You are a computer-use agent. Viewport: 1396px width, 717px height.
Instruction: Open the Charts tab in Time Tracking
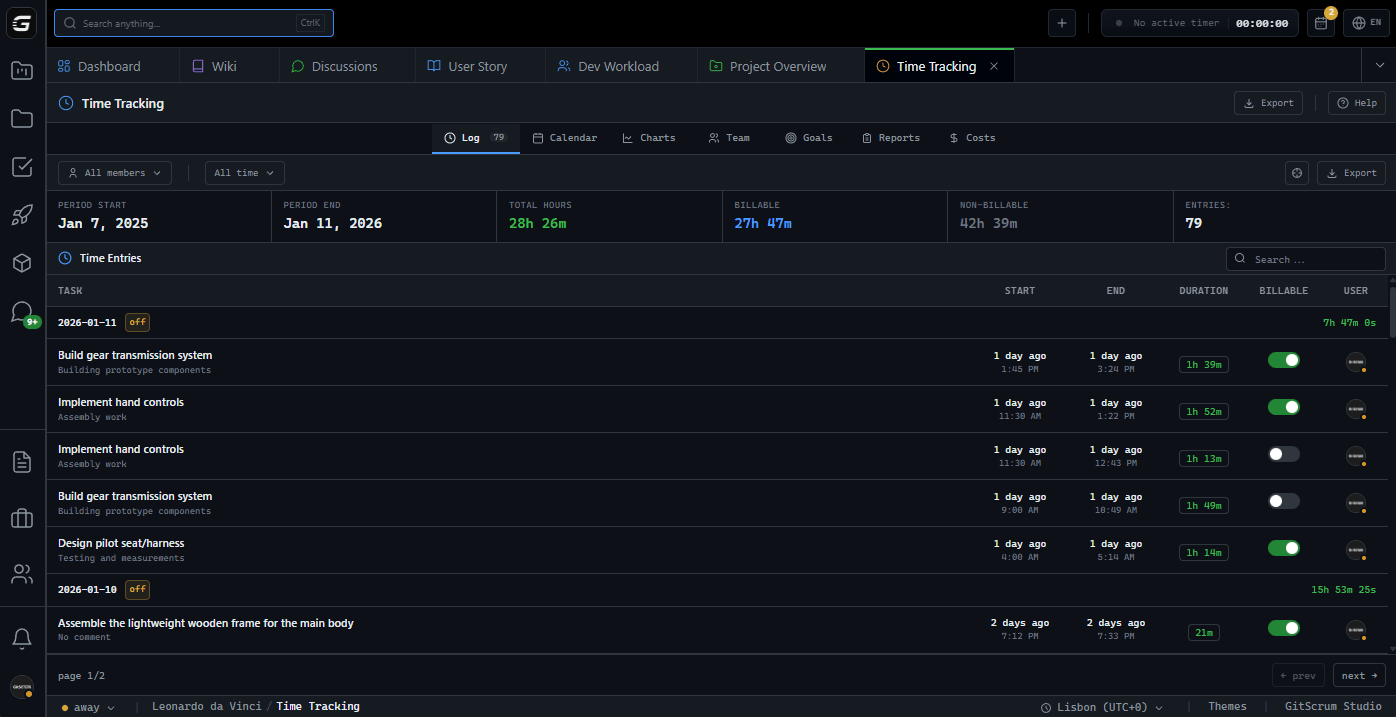(x=648, y=137)
